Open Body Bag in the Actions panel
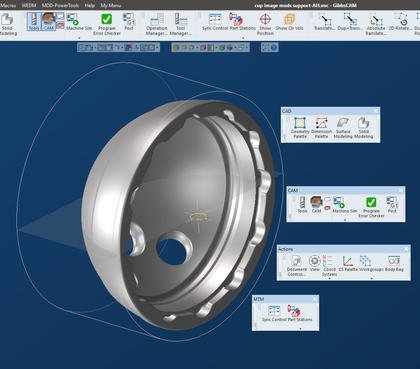Viewport: 420px width, 369px height. (x=394, y=263)
